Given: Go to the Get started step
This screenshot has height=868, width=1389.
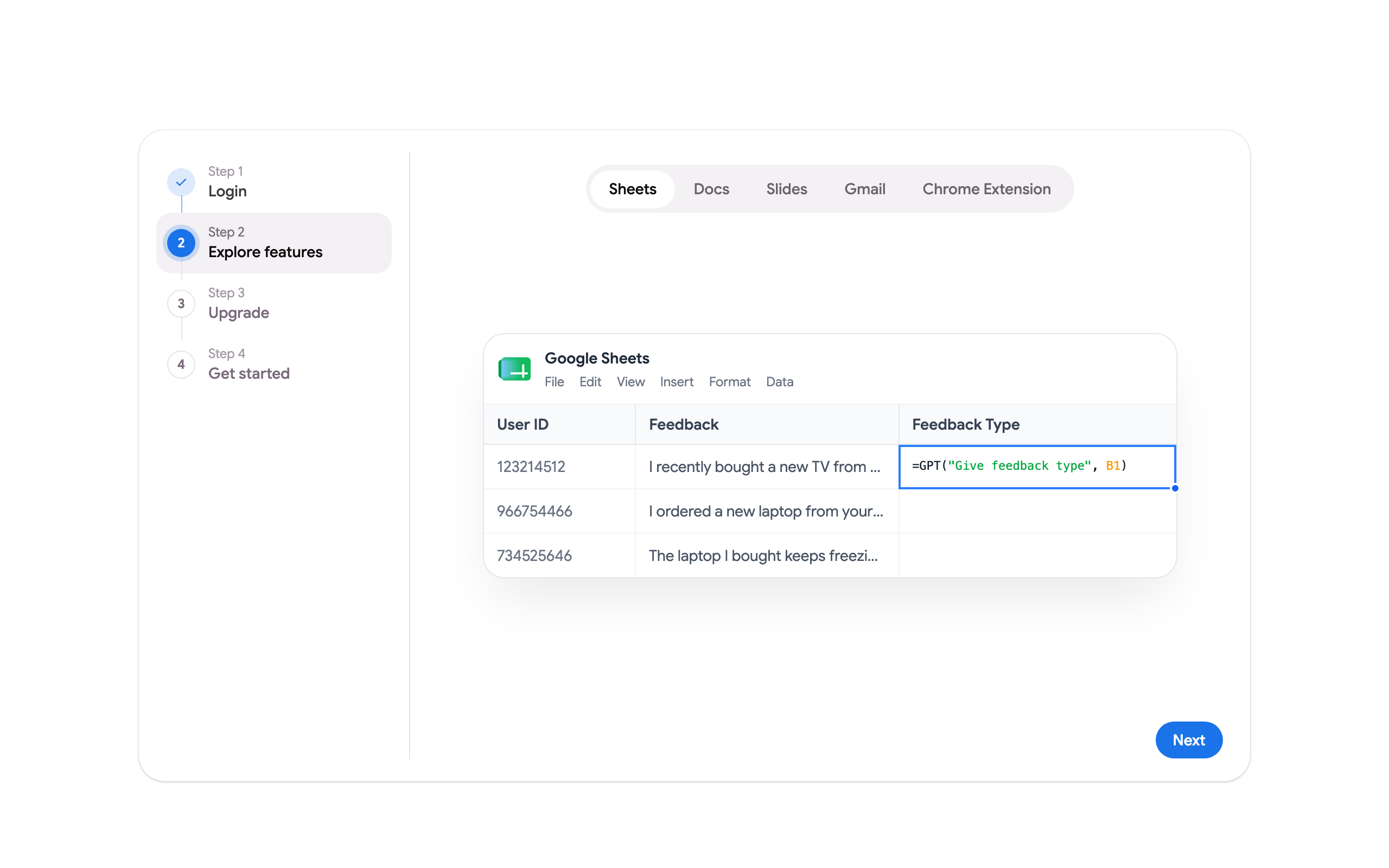Looking at the screenshot, I should tap(274, 365).
